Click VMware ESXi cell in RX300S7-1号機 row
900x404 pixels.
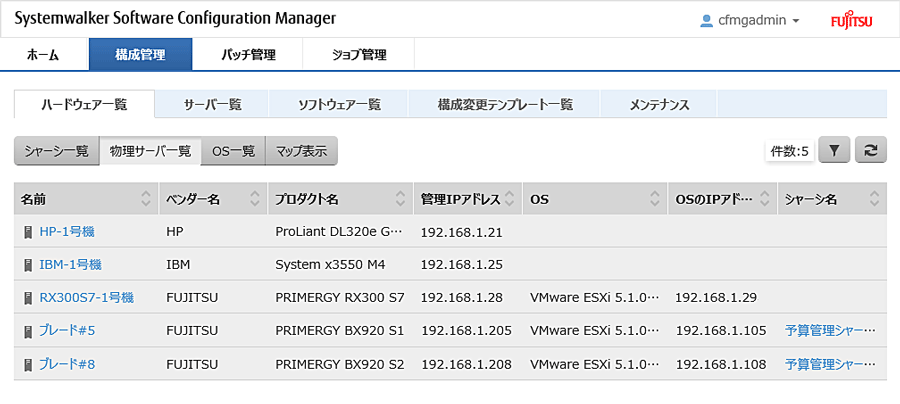(595, 298)
